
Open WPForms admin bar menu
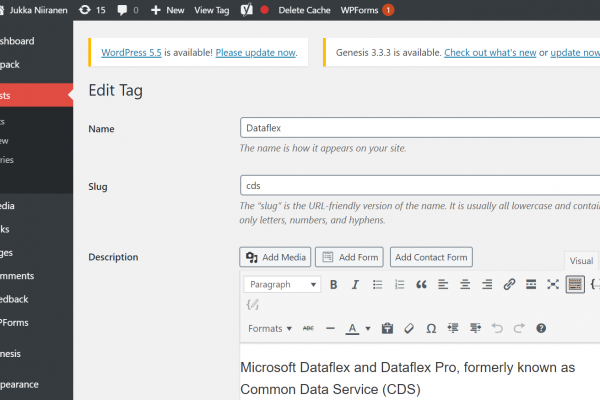tap(367, 10)
